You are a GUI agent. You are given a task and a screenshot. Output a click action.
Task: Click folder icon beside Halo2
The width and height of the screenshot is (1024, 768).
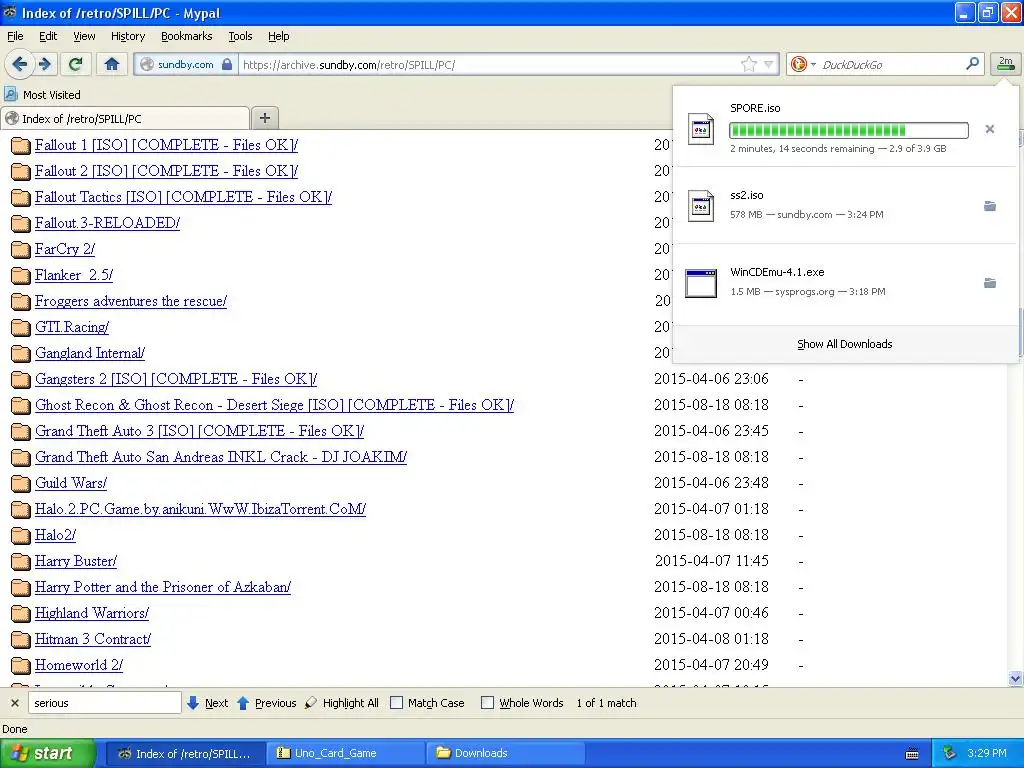21,536
